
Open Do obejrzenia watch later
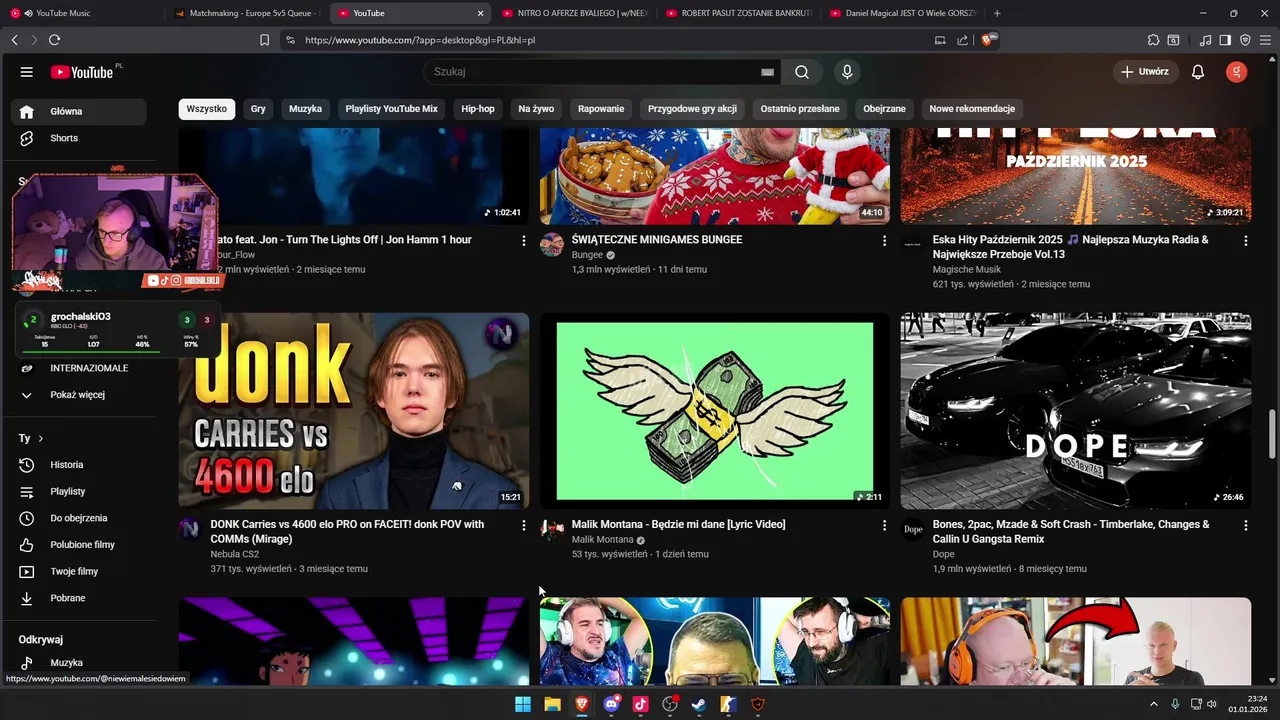click(79, 518)
